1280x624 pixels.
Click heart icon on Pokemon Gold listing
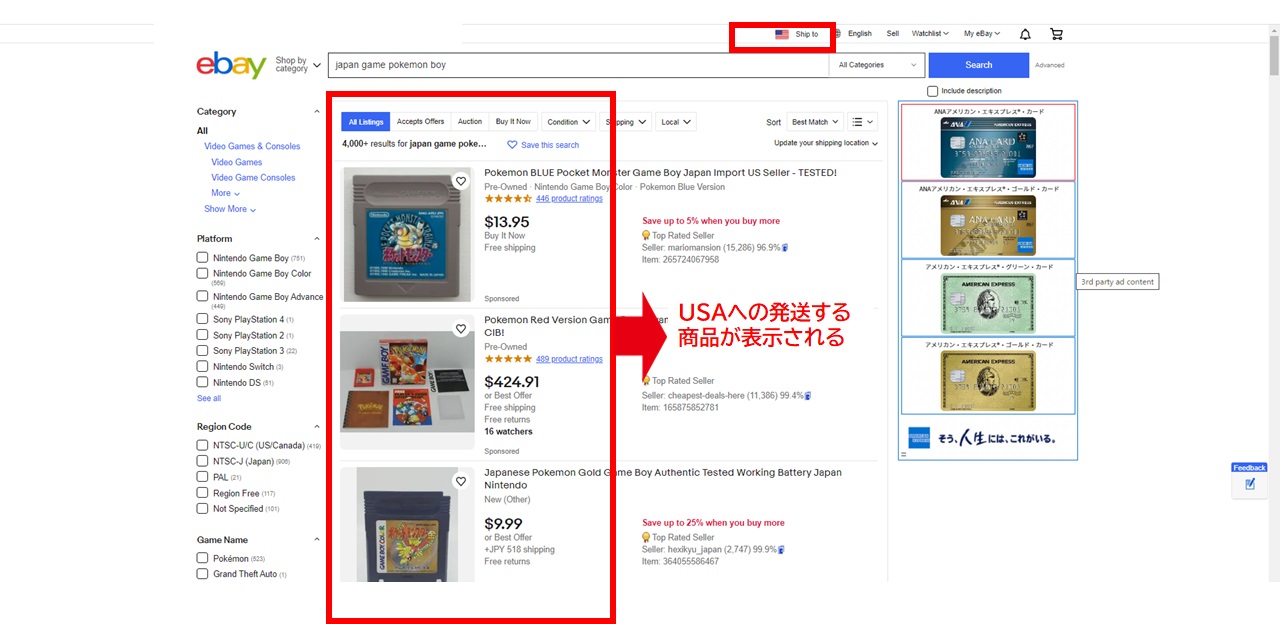[461, 481]
